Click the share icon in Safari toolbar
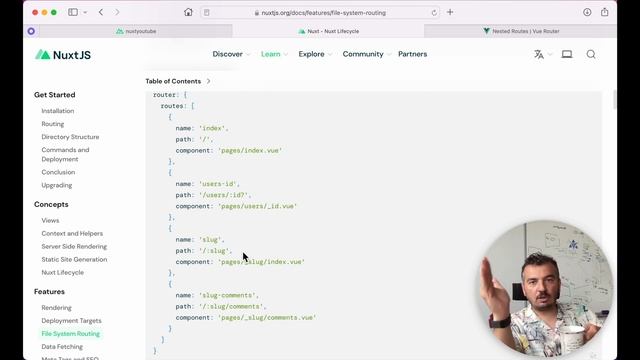Image resolution: width=640 pixels, height=360 pixels. pos(604,12)
